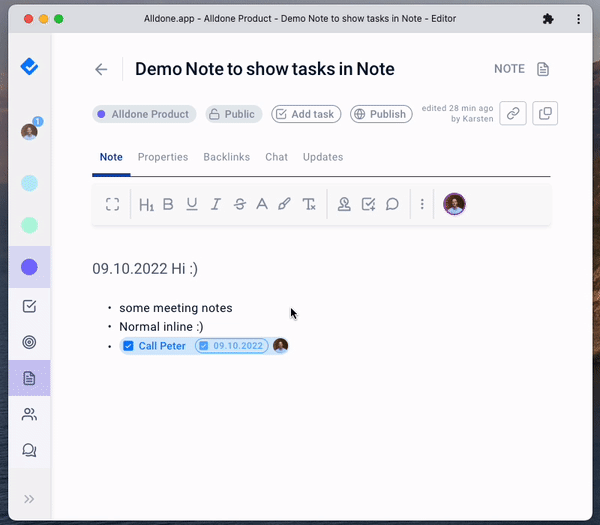Switch to the Backlinks tab
The height and width of the screenshot is (525, 600).
(227, 157)
